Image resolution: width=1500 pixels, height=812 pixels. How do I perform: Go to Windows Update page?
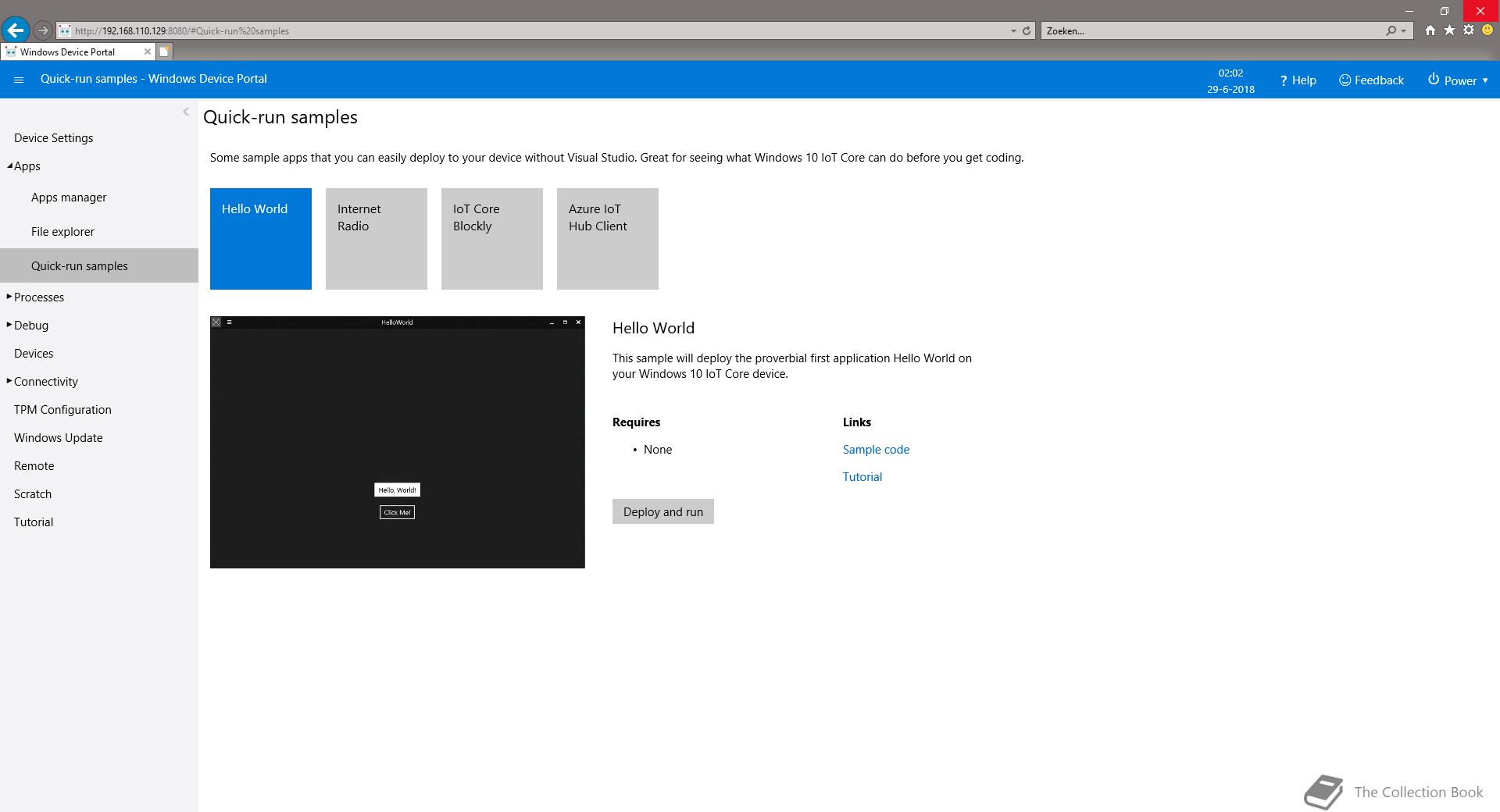coord(59,438)
